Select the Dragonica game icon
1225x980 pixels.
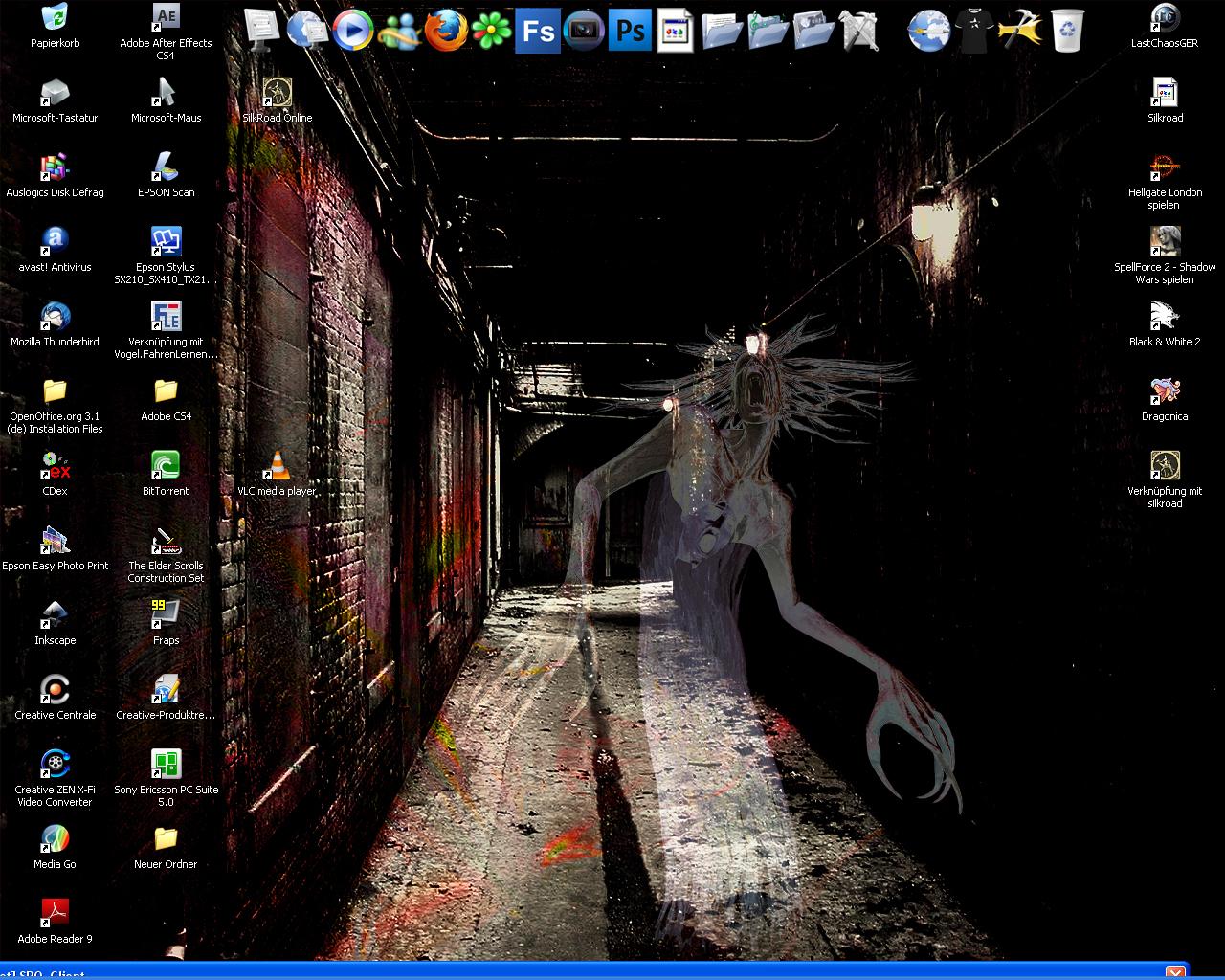[x=1165, y=391]
